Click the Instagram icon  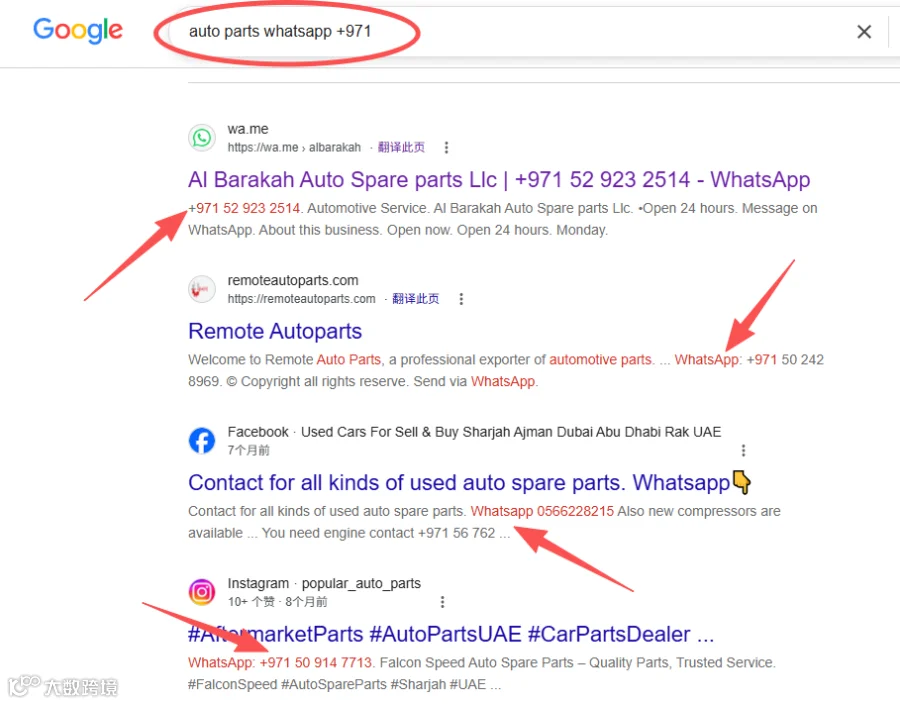[202, 592]
